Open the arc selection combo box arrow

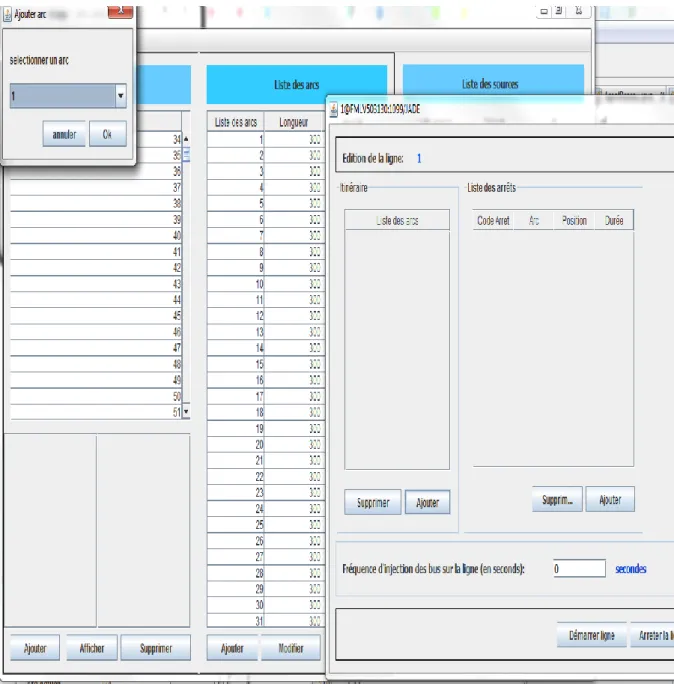coord(121,96)
